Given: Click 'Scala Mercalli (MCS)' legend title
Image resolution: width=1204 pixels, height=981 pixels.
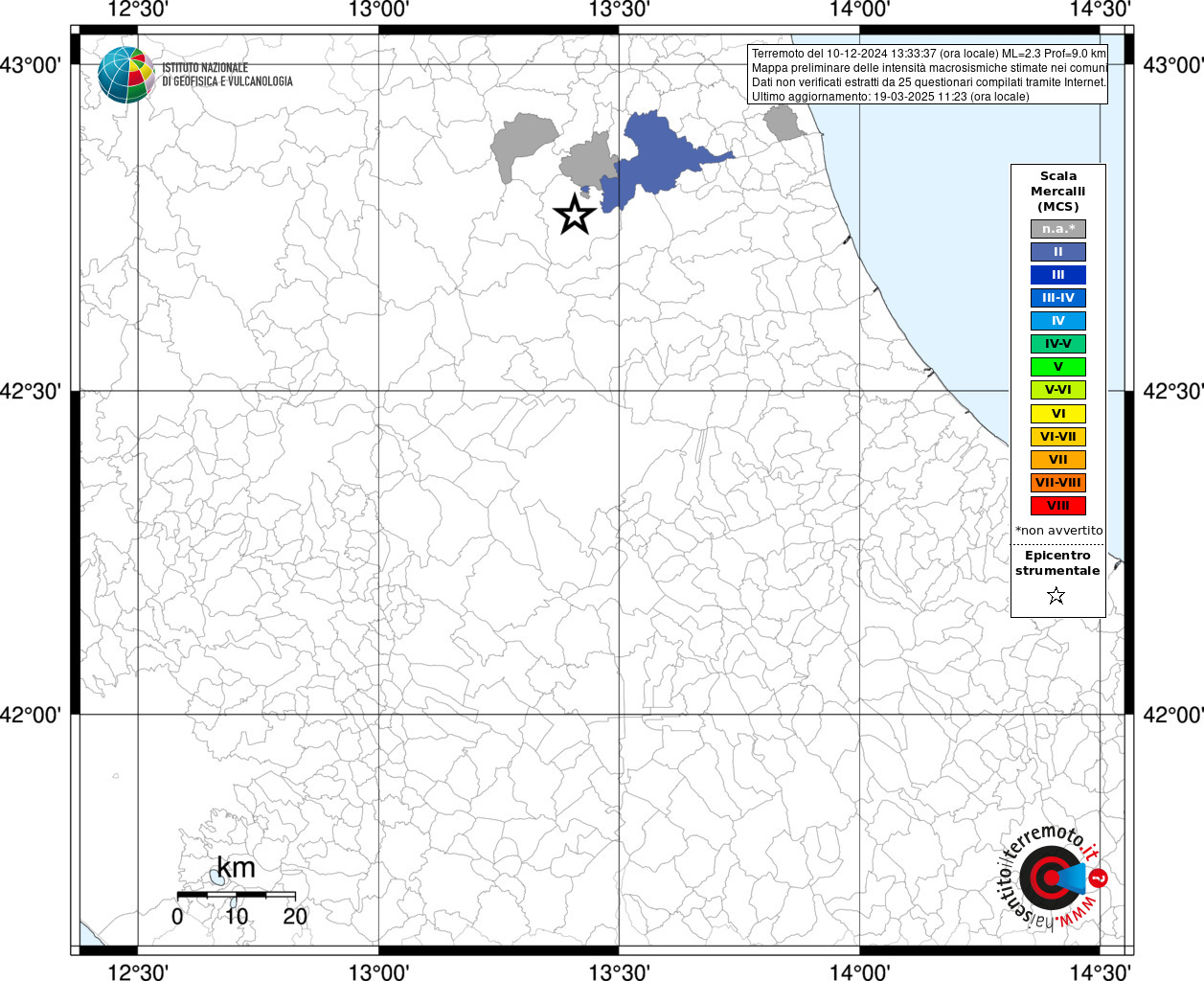Looking at the screenshot, I should 1058,192.
